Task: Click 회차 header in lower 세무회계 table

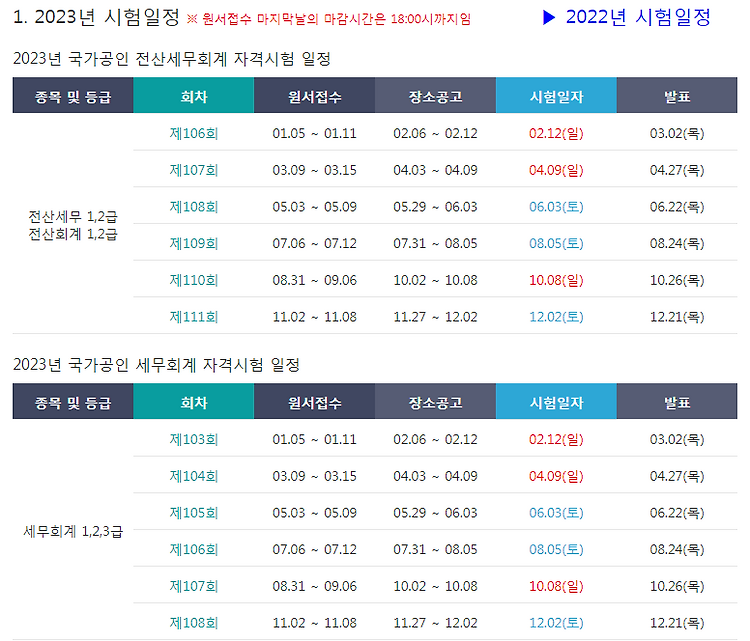Action: click(194, 401)
